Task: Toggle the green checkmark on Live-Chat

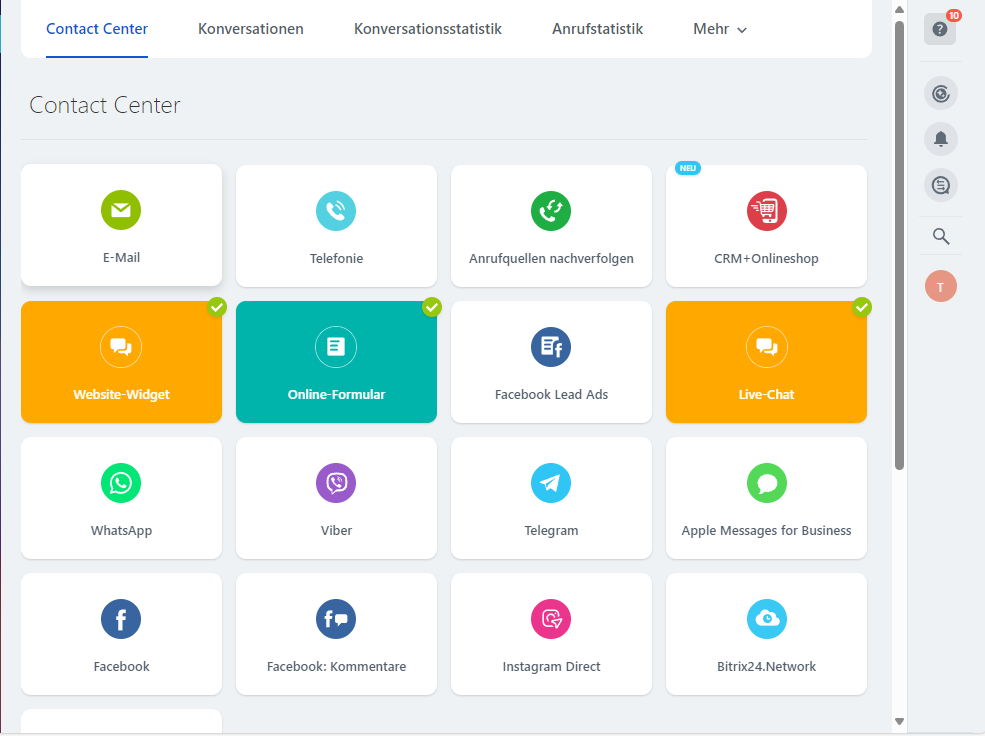Action: click(x=862, y=308)
